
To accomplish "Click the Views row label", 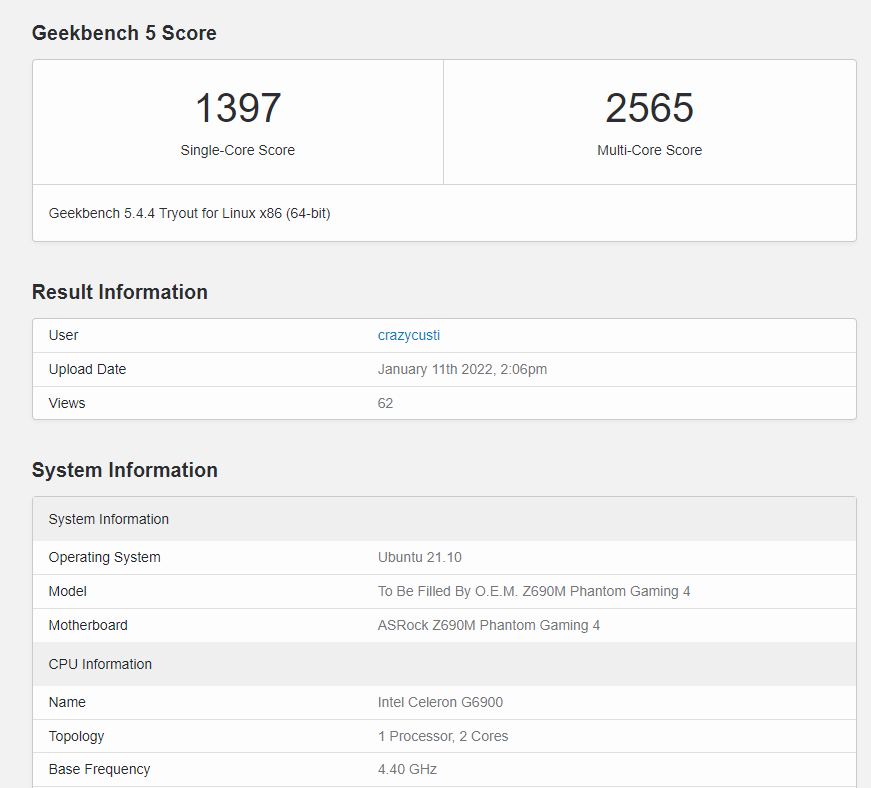I will (67, 403).
